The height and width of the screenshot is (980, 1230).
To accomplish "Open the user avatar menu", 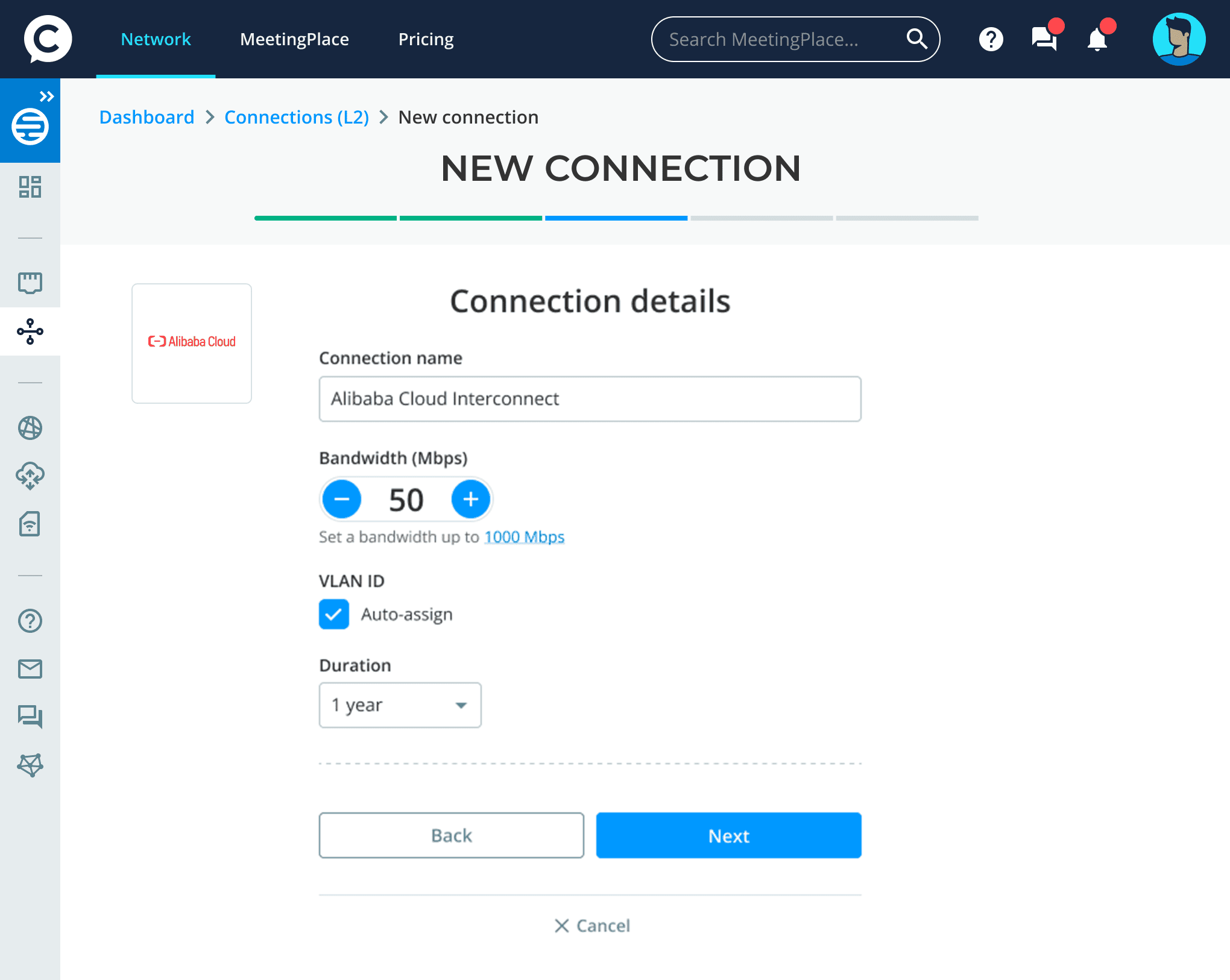I will pyautogui.click(x=1179, y=40).
